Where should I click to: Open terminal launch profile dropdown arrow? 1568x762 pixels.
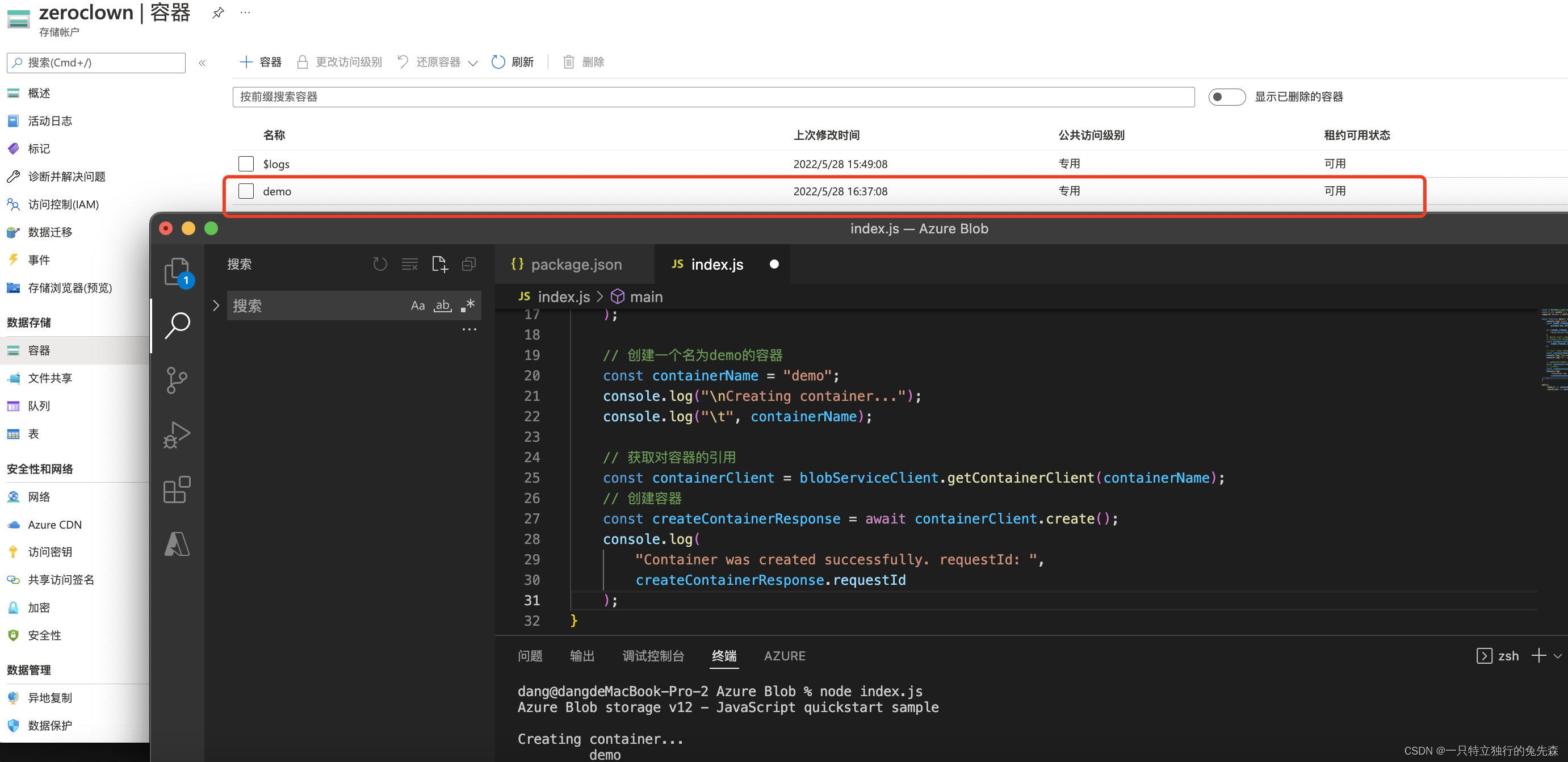click(1557, 656)
